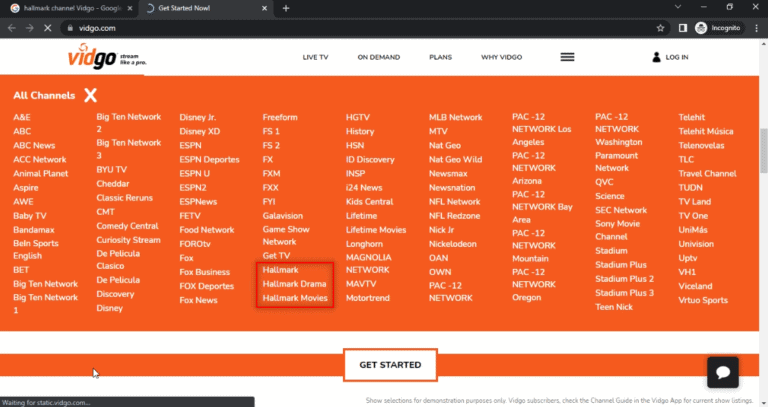Click the user icon beside LOG IN
This screenshot has width=768, height=407.
coord(656,57)
